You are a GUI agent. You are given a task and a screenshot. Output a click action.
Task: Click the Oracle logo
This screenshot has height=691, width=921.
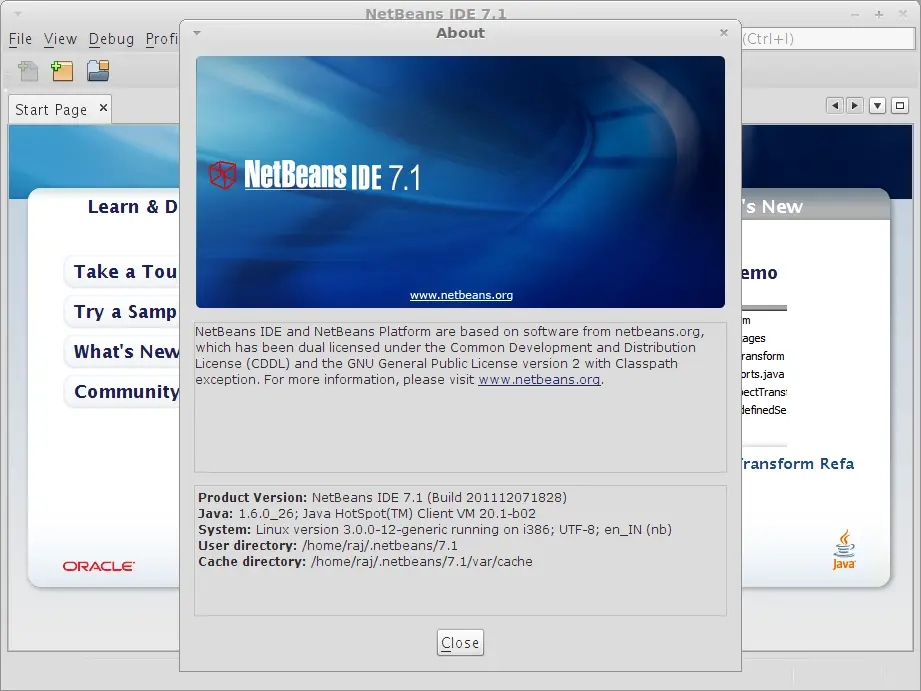99,566
